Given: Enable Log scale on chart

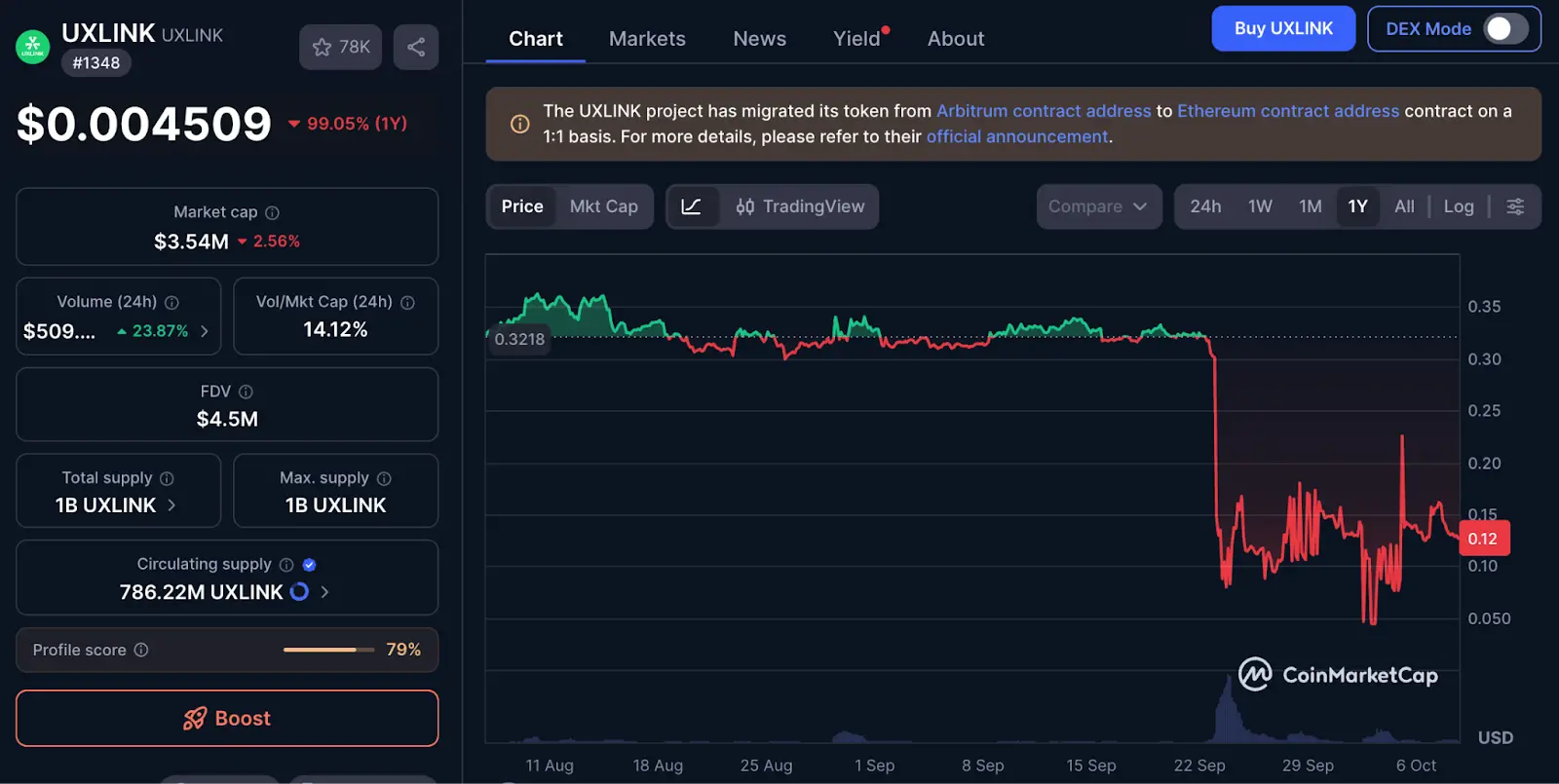Looking at the screenshot, I should click(x=1458, y=206).
